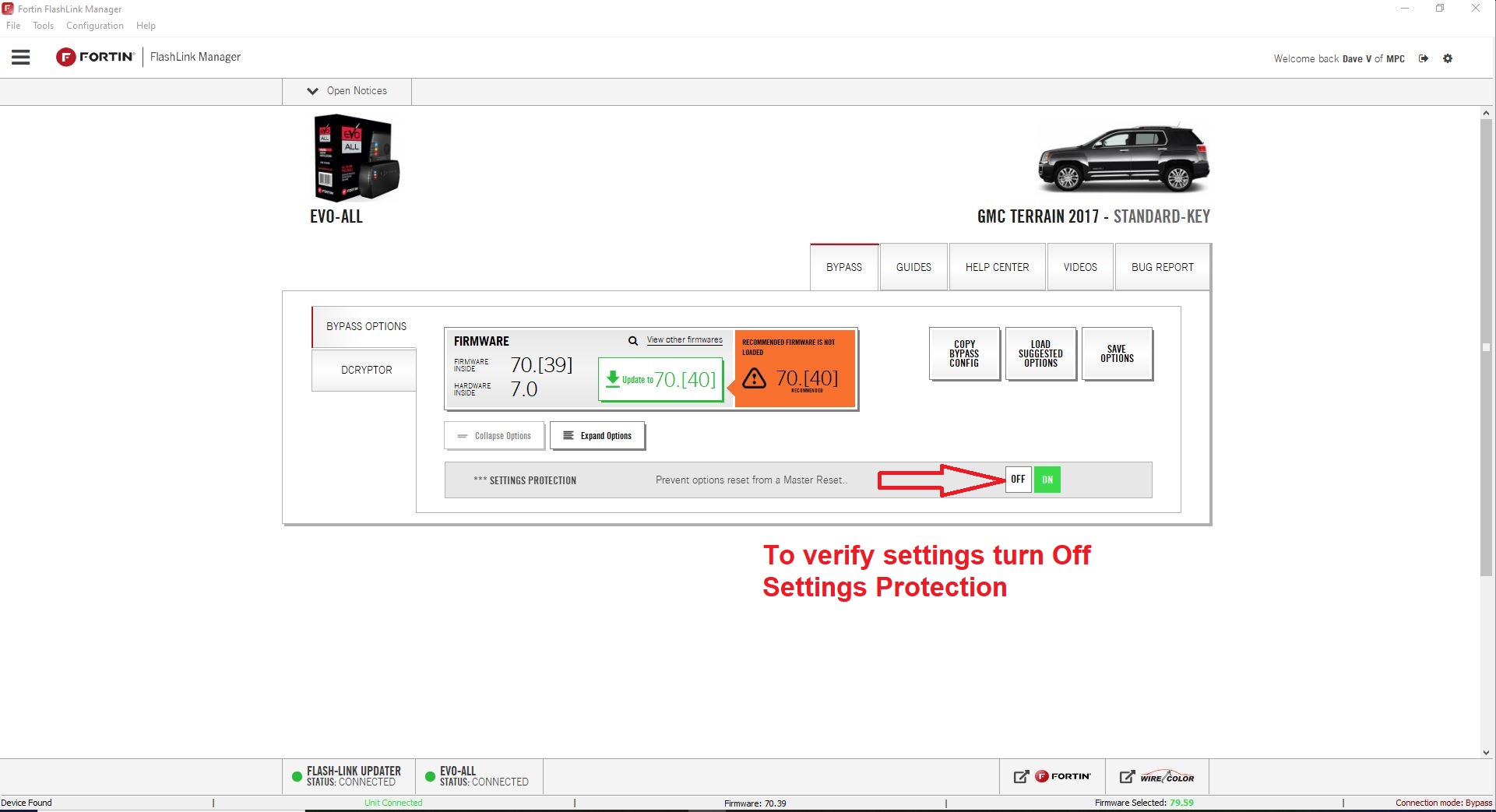Click LOAD SUGGESTED OPTIONS button
The width and height of the screenshot is (1496, 812).
[x=1040, y=353]
